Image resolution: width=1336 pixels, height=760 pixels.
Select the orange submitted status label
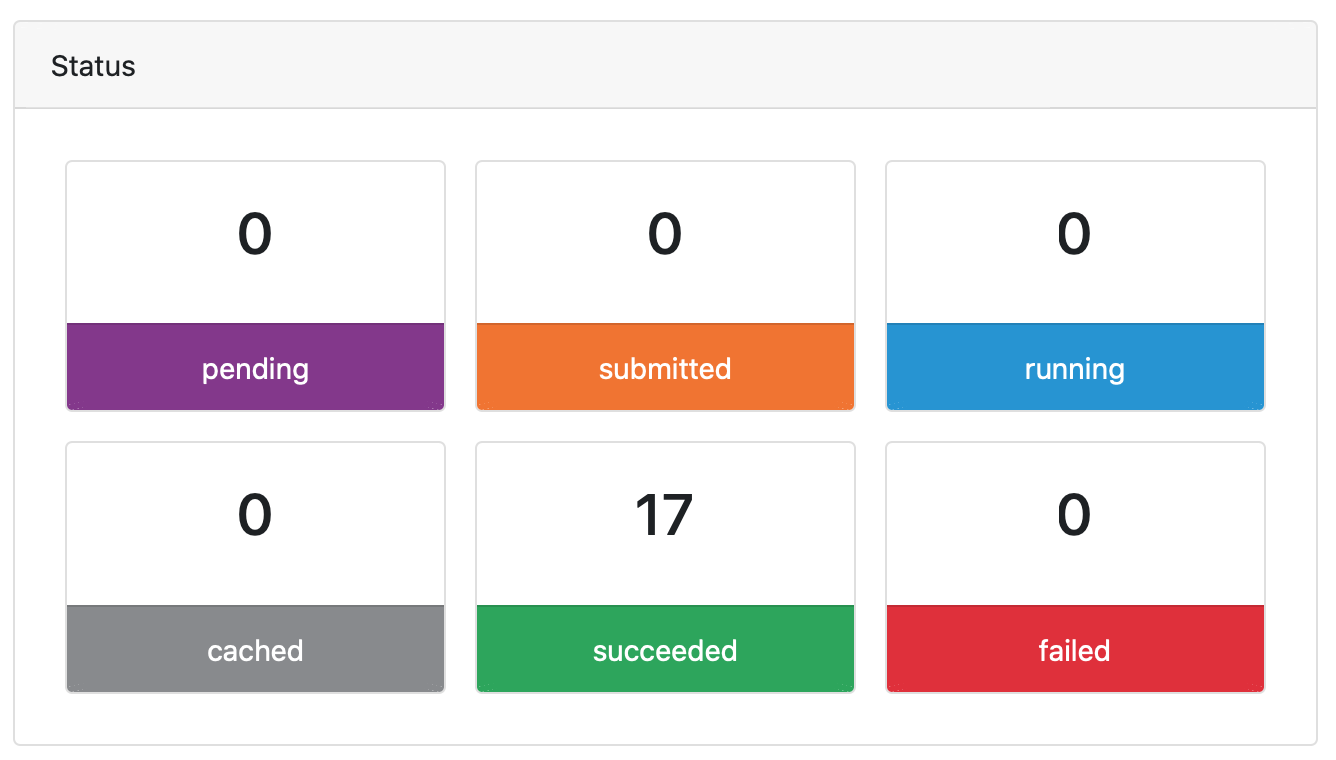[665, 368]
